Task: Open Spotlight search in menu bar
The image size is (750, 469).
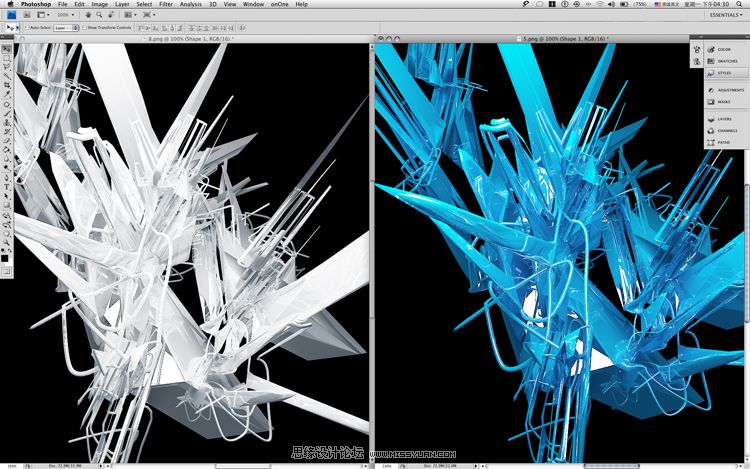Action: [x=740, y=4]
